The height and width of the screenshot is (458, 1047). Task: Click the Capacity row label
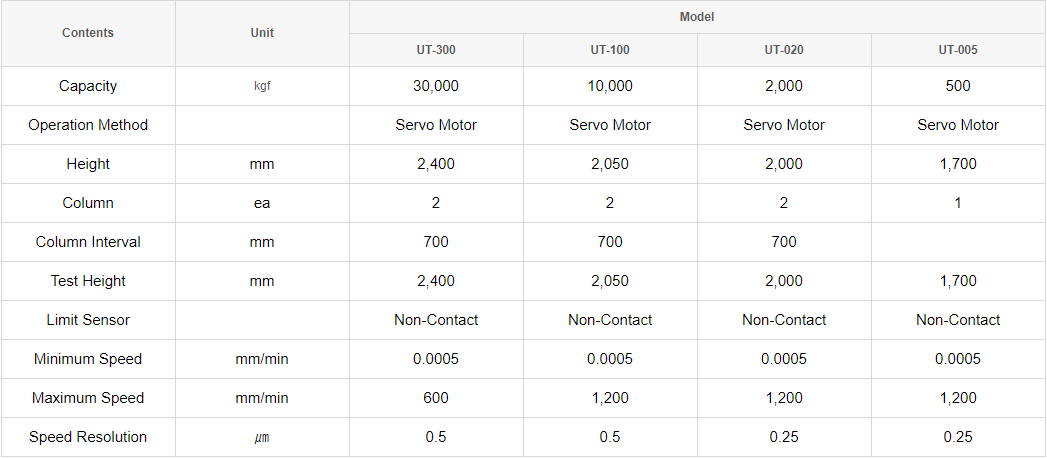pyautogui.click(x=88, y=86)
